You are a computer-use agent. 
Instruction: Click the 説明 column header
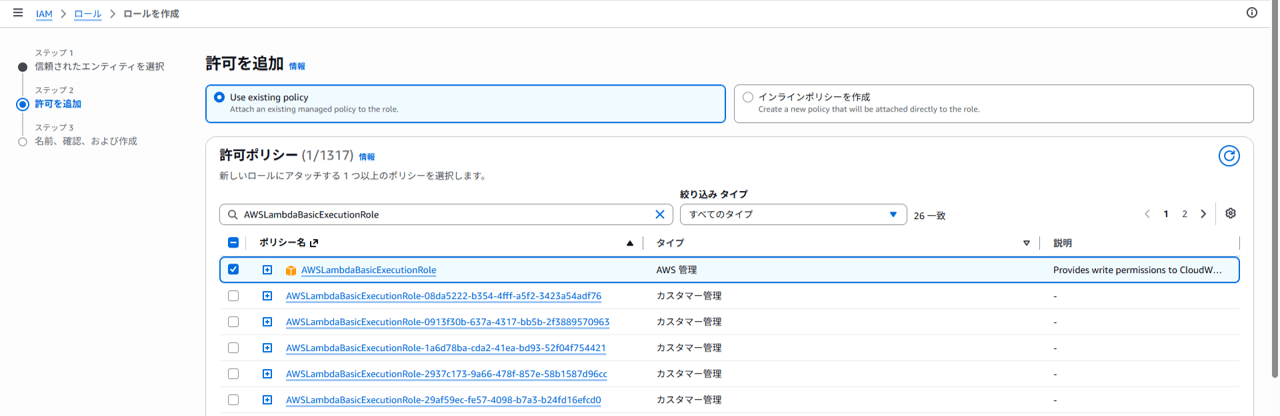1062,243
